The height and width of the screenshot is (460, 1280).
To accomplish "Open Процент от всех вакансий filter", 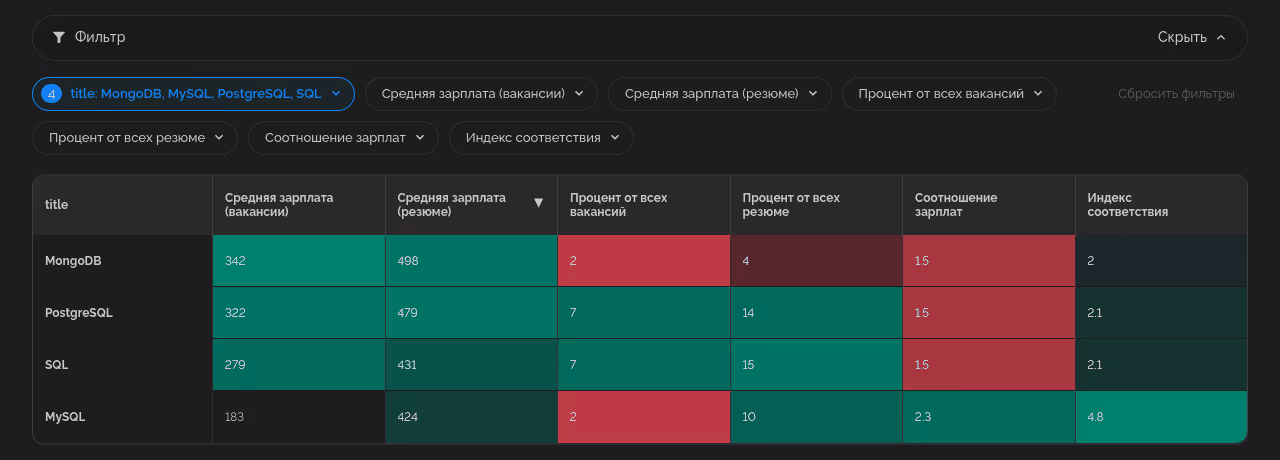I will pos(948,93).
